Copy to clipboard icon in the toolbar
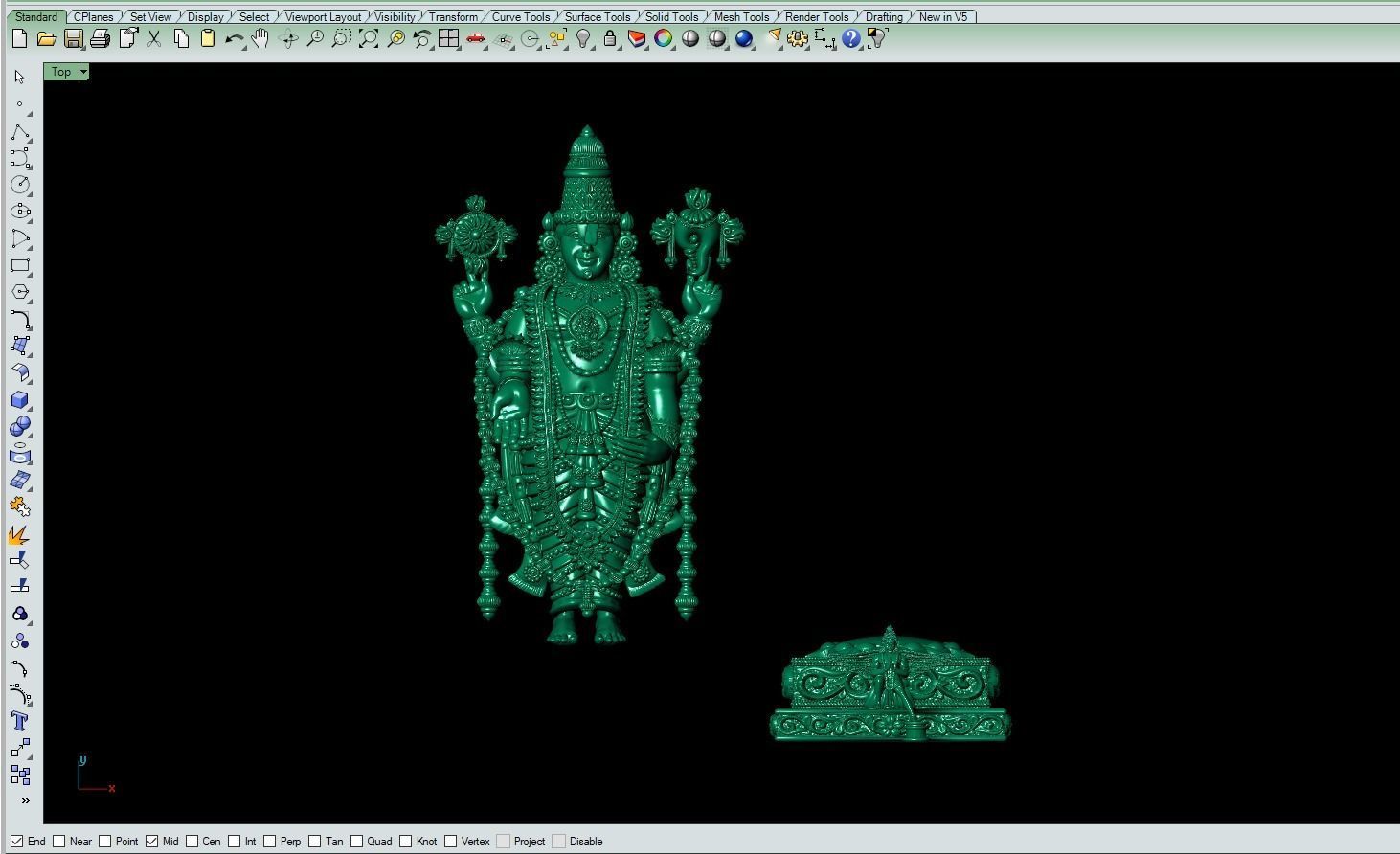The width and height of the screenshot is (1400, 854). point(181,39)
